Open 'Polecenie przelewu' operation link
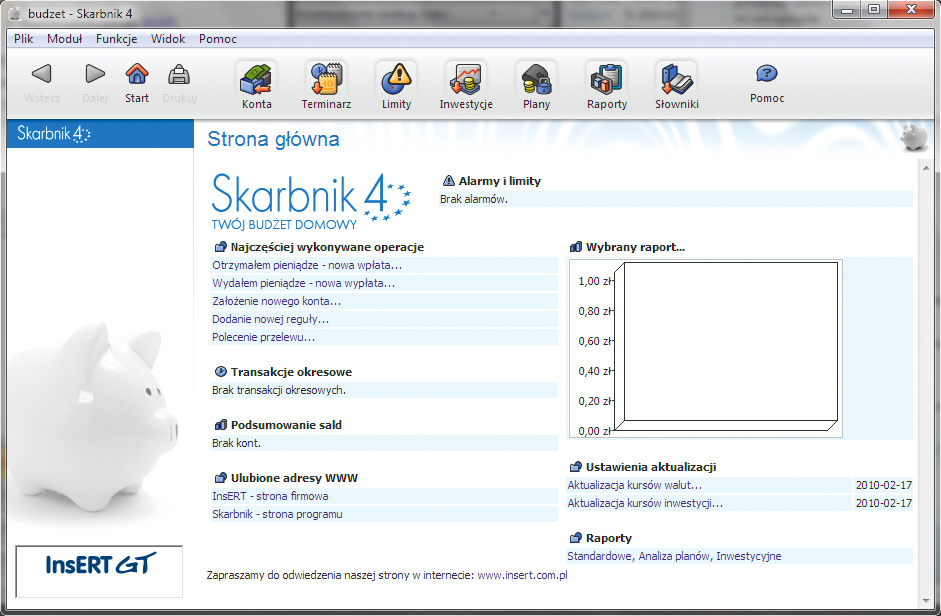Viewport: 941px width, 616px height. point(263,337)
